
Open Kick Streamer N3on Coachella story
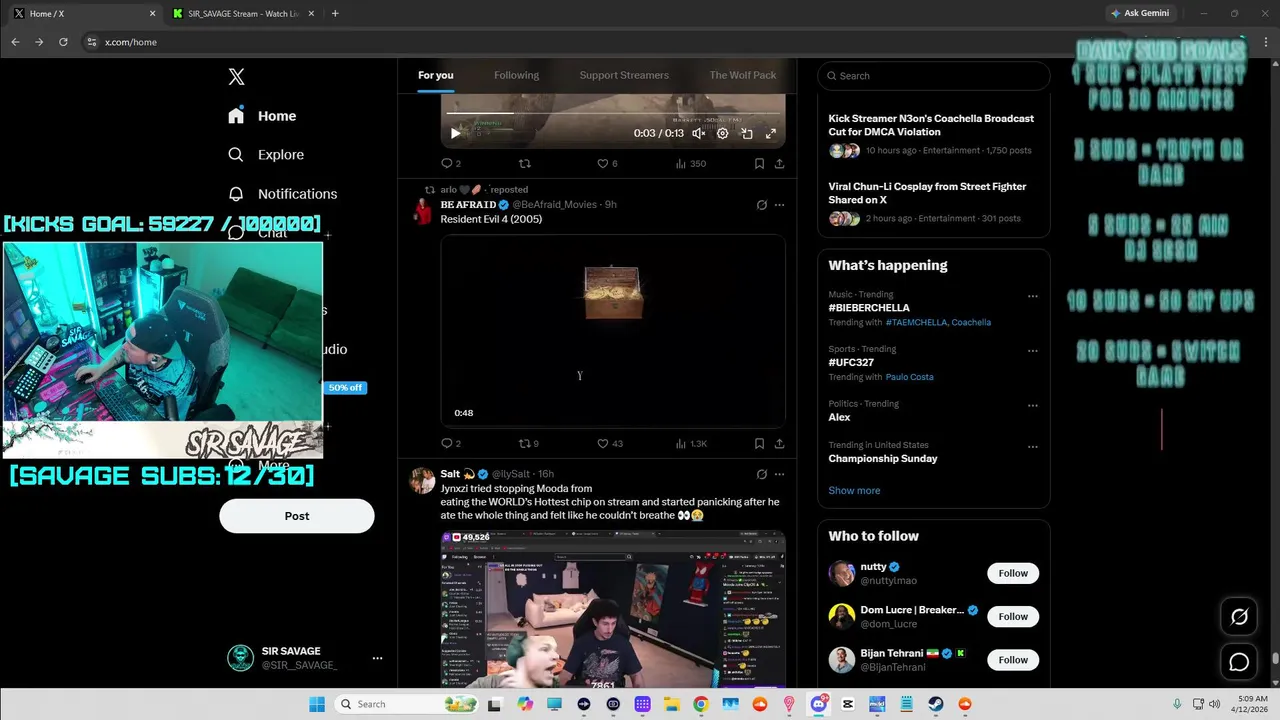point(934,135)
